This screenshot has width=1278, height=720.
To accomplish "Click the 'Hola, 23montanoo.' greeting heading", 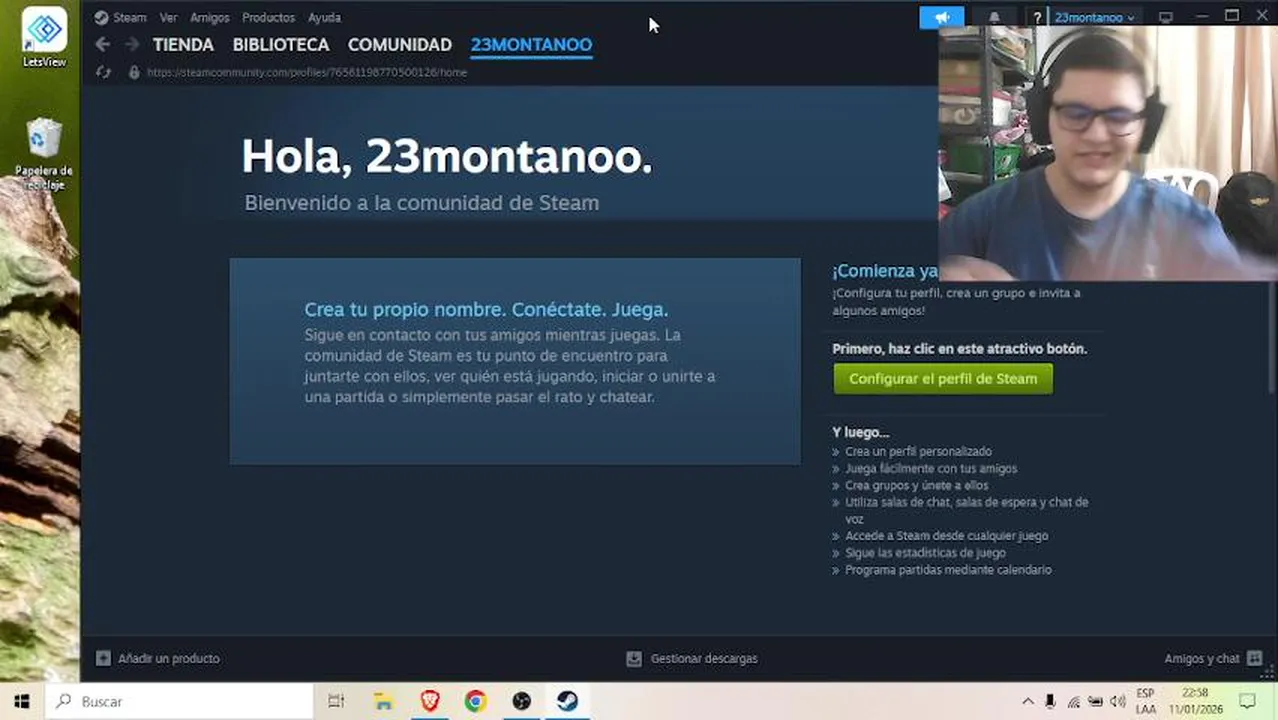I will click(x=447, y=157).
